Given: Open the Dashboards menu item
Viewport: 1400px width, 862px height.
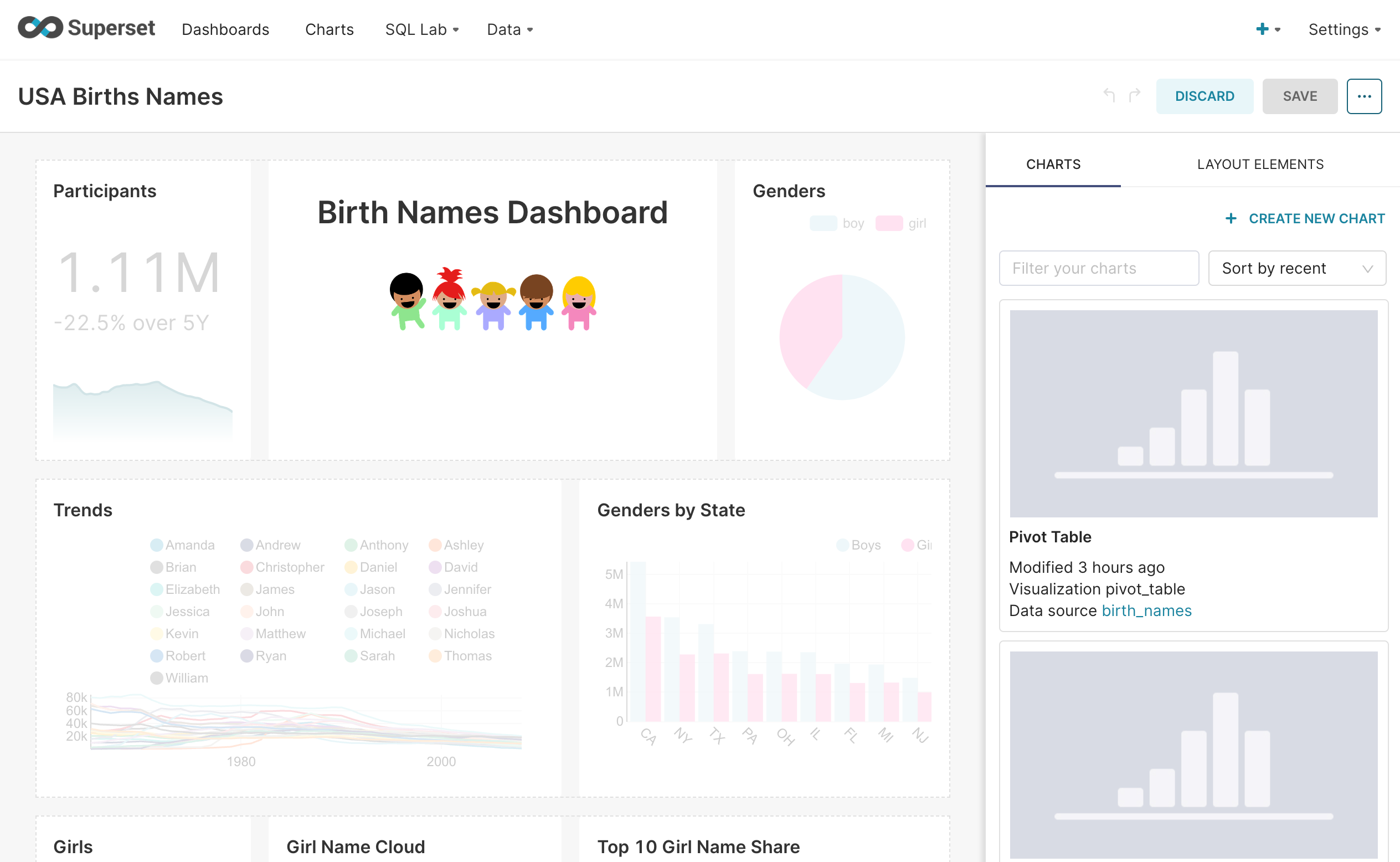Looking at the screenshot, I should pos(225,29).
